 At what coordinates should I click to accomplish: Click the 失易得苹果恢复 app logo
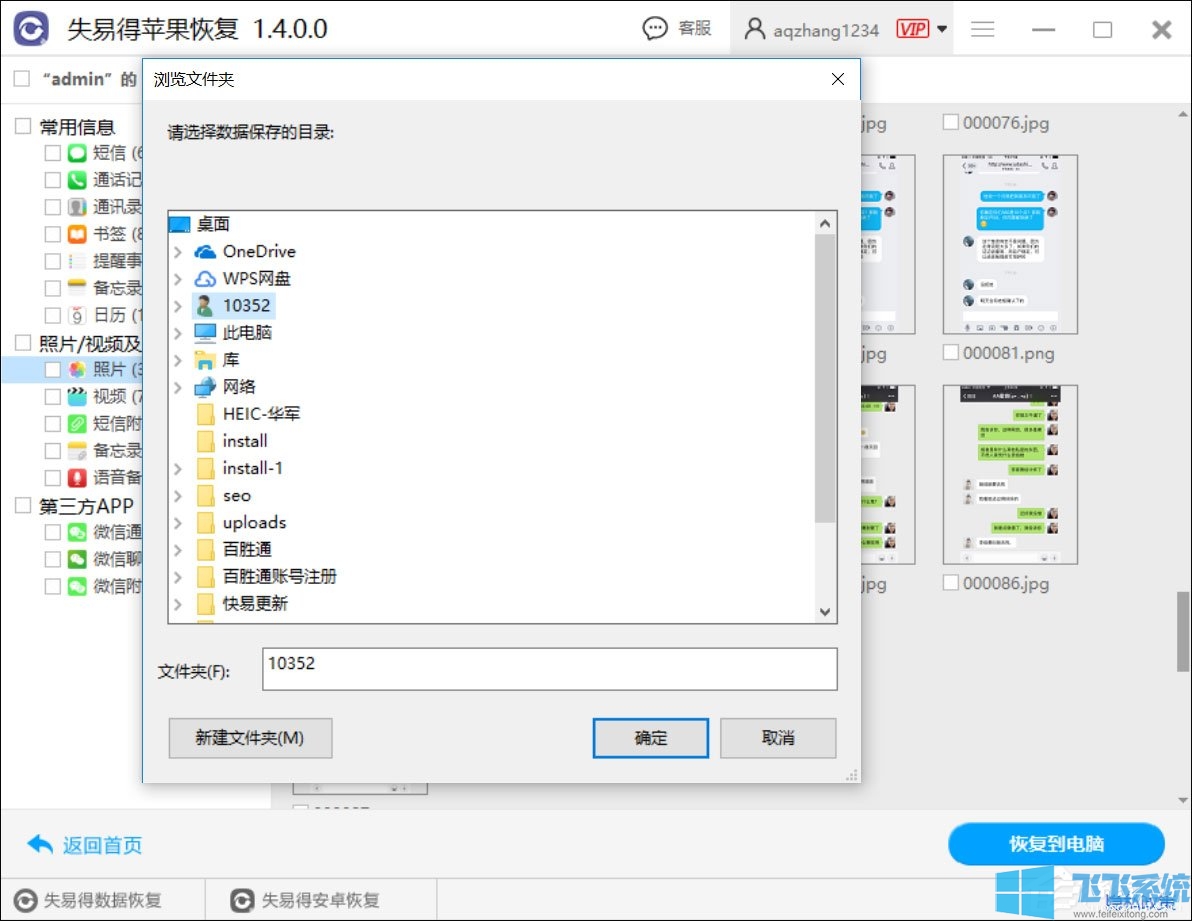coord(29,28)
